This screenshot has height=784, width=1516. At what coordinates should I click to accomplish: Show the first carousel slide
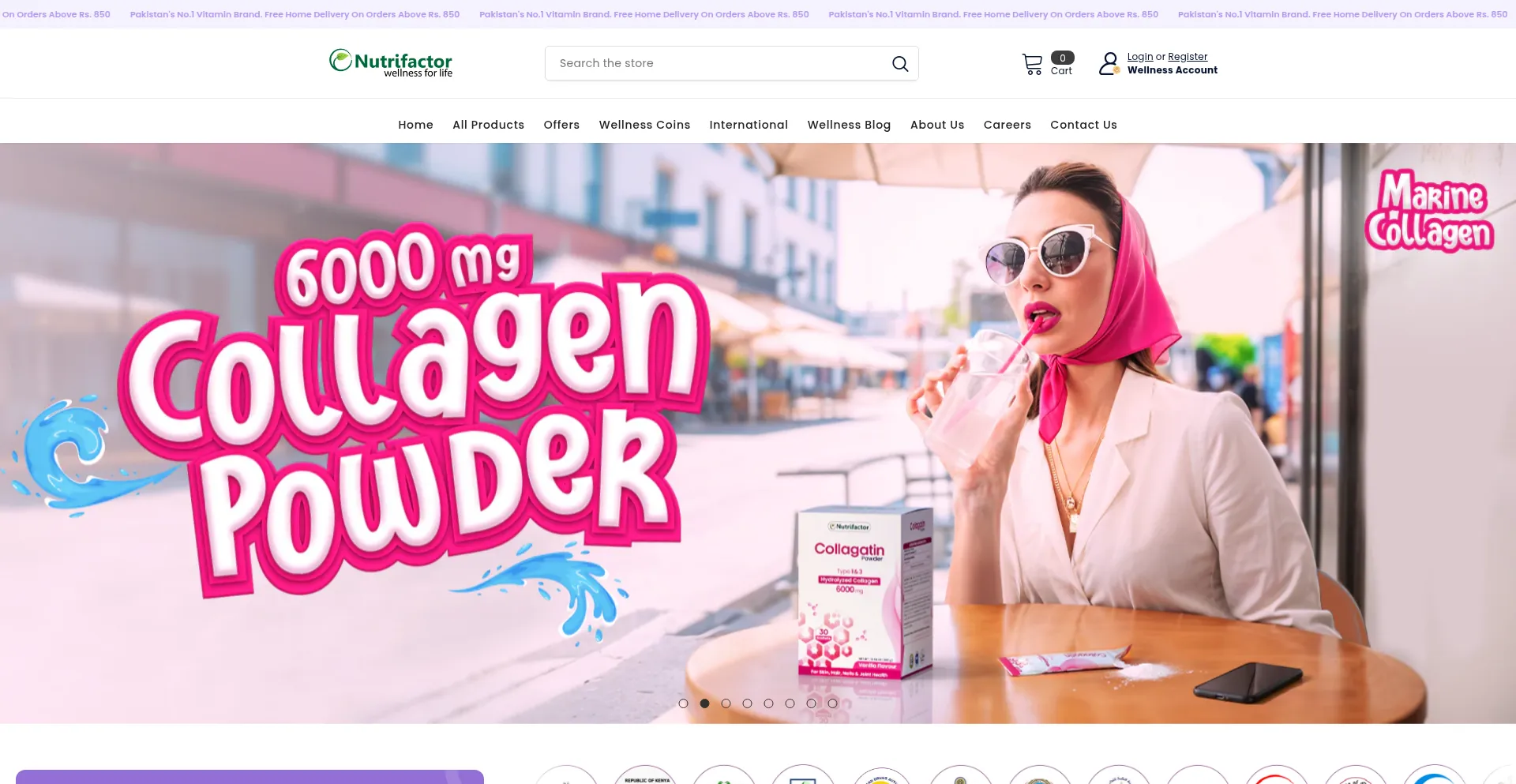pos(684,703)
